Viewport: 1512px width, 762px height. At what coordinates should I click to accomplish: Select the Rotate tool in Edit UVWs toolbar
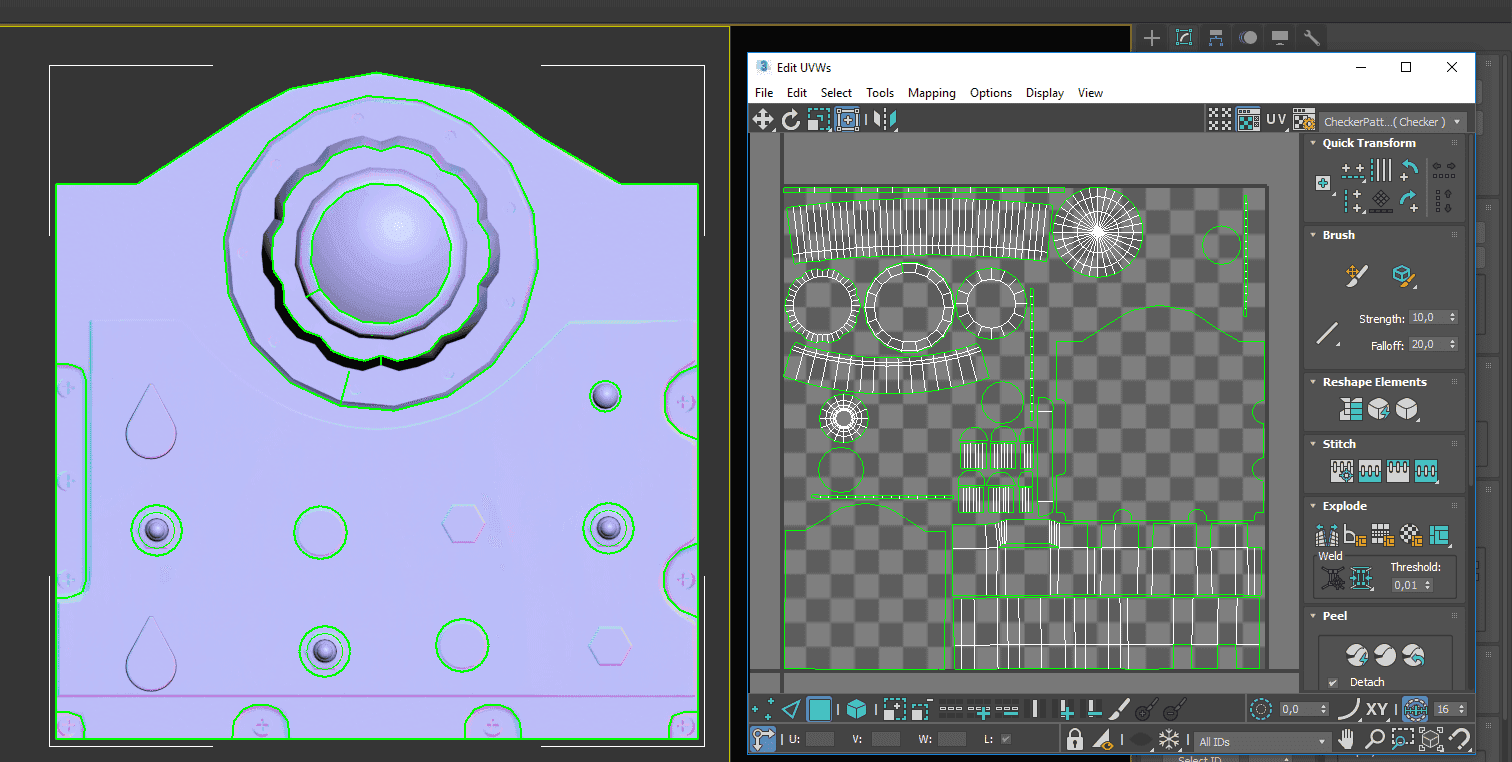click(791, 118)
